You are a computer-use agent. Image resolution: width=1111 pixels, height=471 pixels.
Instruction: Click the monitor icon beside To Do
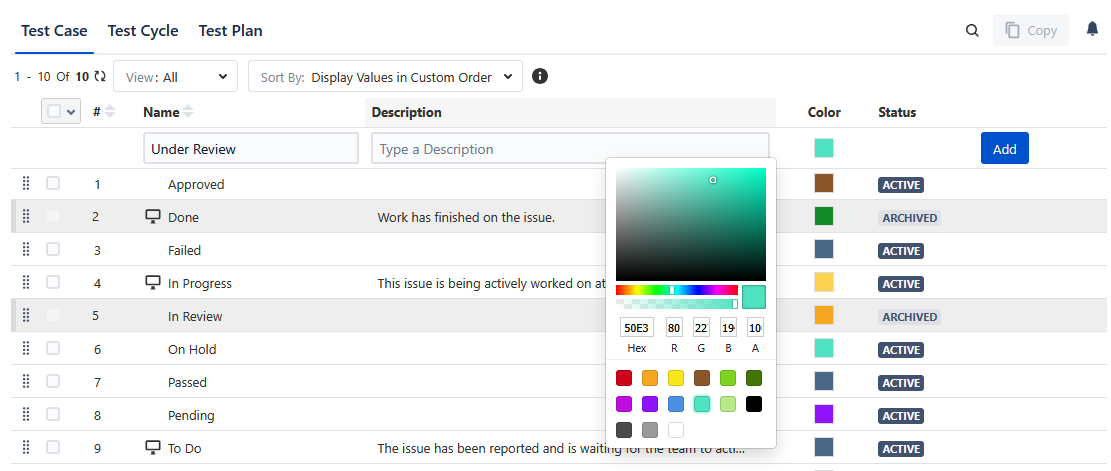pos(152,448)
